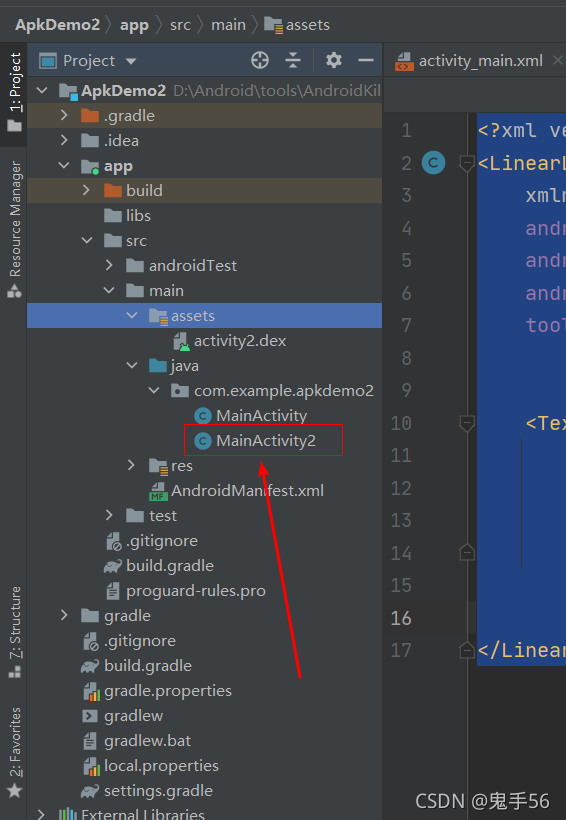566x820 pixels.
Task: Click the AndroidManifest.xml file icon
Action: [x=159, y=491]
